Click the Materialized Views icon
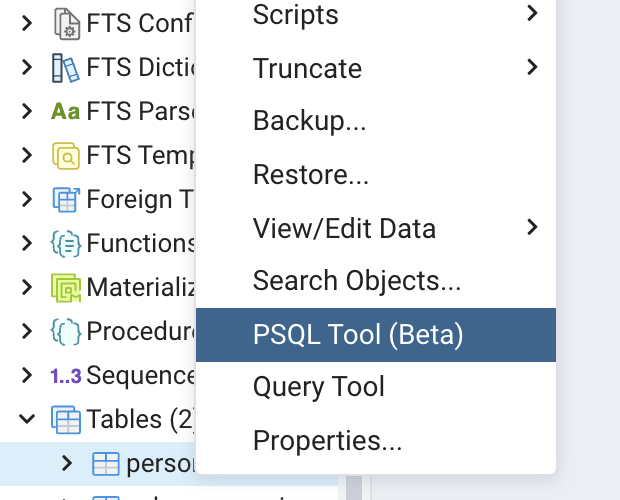 pos(66,287)
